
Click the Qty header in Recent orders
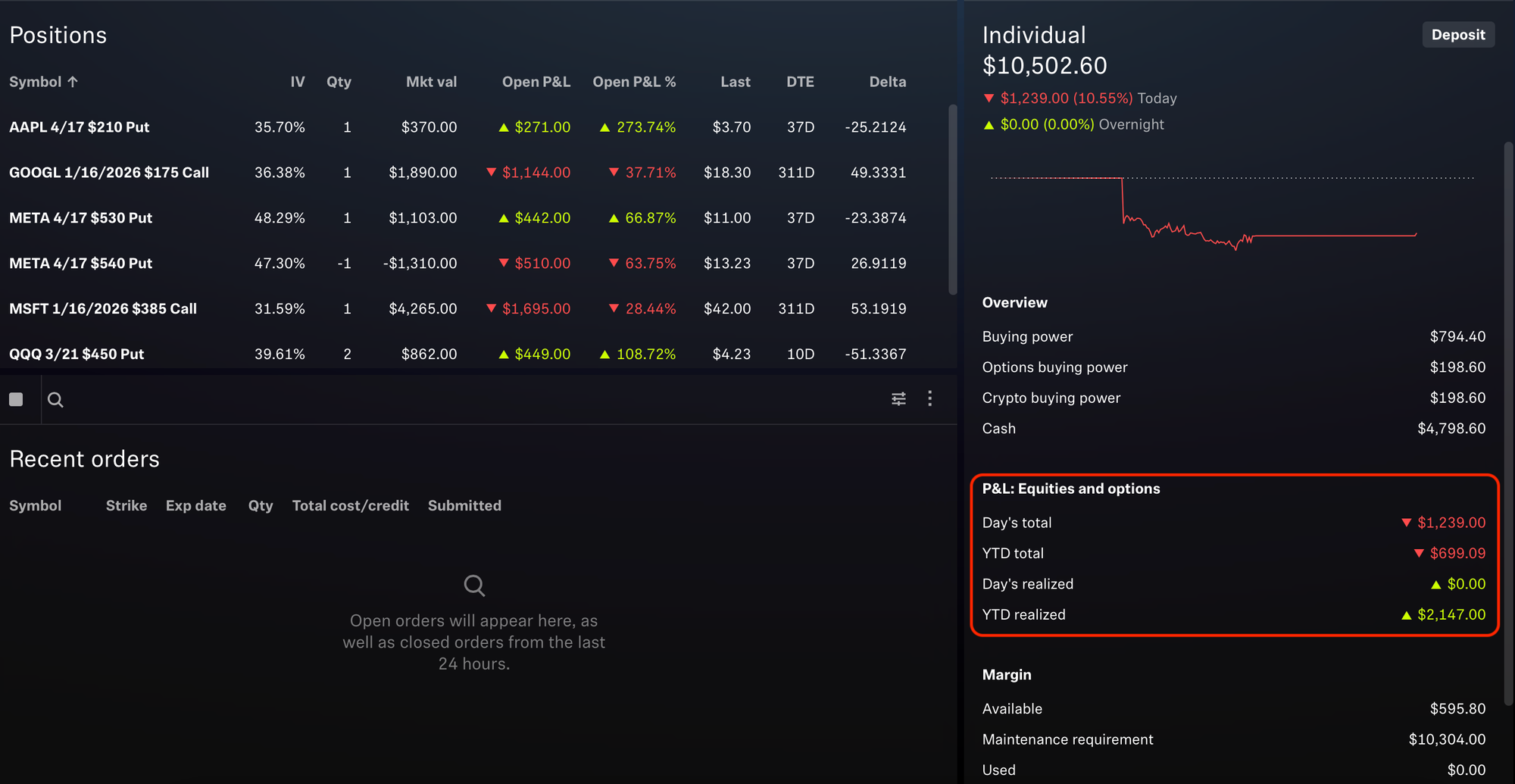tap(261, 506)
